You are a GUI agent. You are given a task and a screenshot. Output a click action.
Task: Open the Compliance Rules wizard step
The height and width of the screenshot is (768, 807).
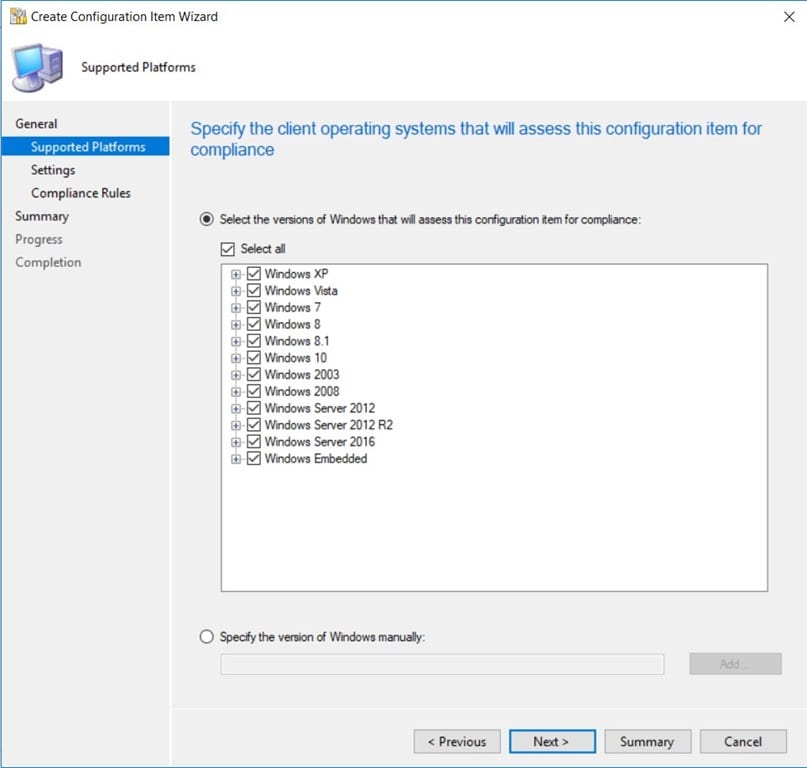(x=81, y=193)
